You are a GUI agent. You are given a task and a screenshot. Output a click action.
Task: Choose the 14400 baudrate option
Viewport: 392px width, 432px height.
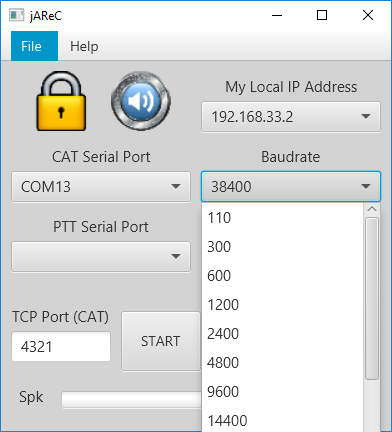click(283, 420)
